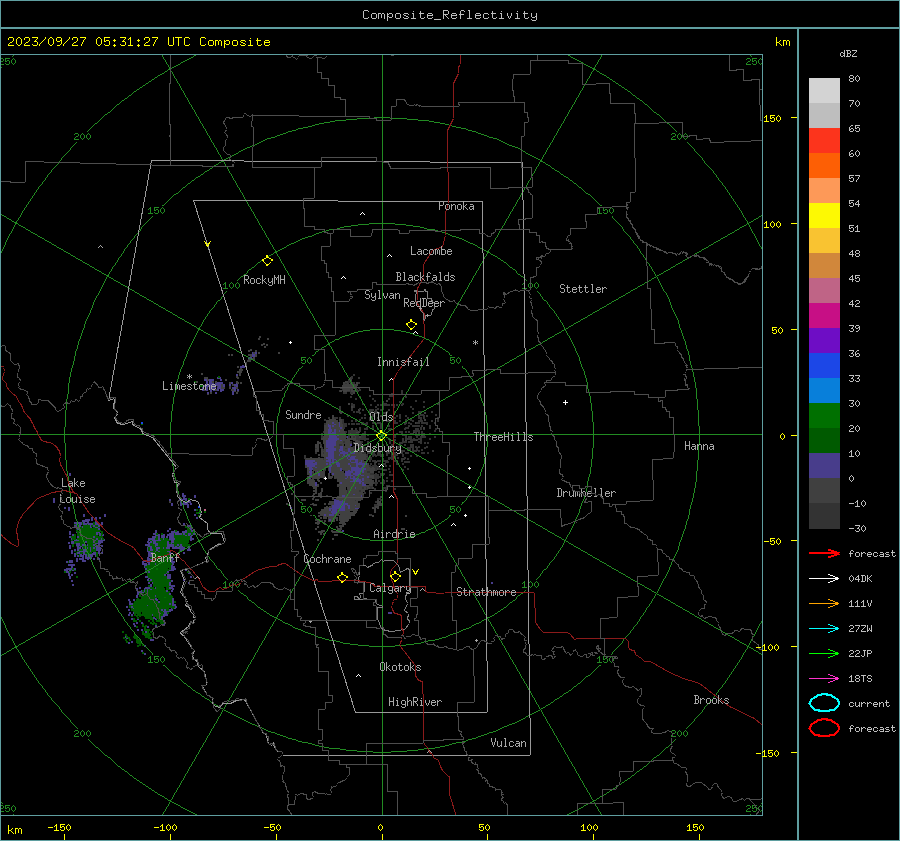Select the Lake Louise label
Screen dimensions: 900x841
pyautogui.click(x=77, y=491)
